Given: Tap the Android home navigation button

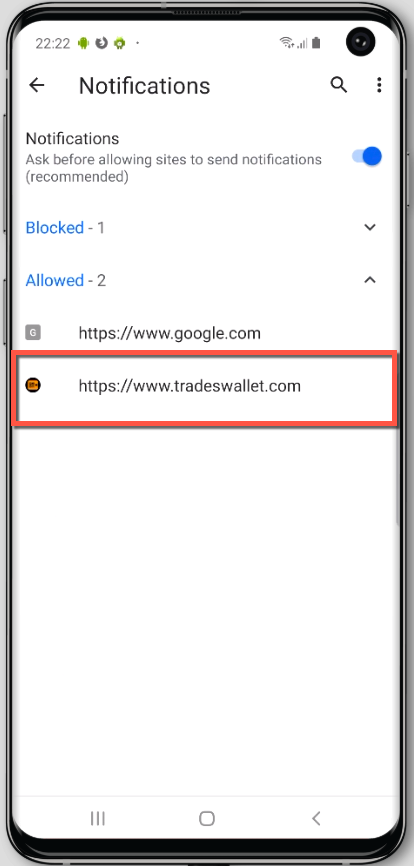Looking at the screenshot, I should pyautogui.click(x=206, y=819).
